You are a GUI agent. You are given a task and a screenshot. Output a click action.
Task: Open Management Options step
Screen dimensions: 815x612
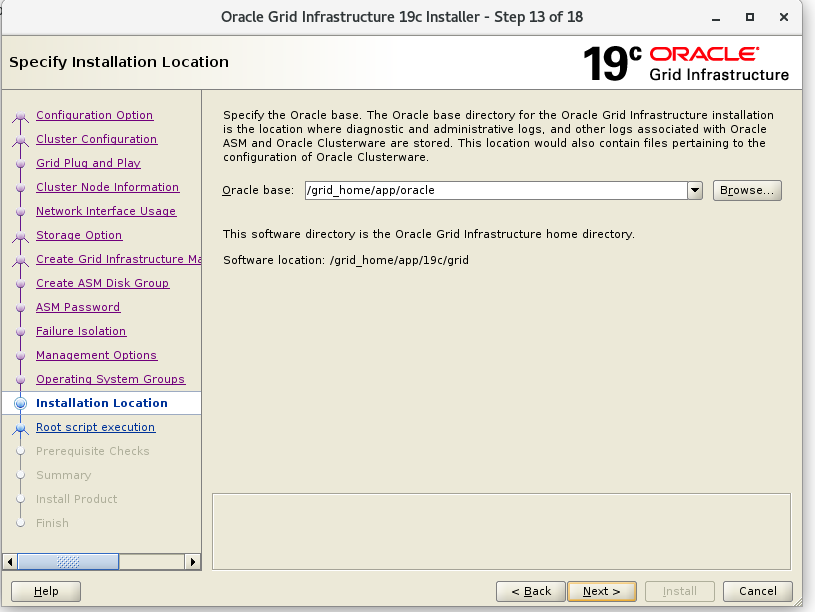coord(96,355)
